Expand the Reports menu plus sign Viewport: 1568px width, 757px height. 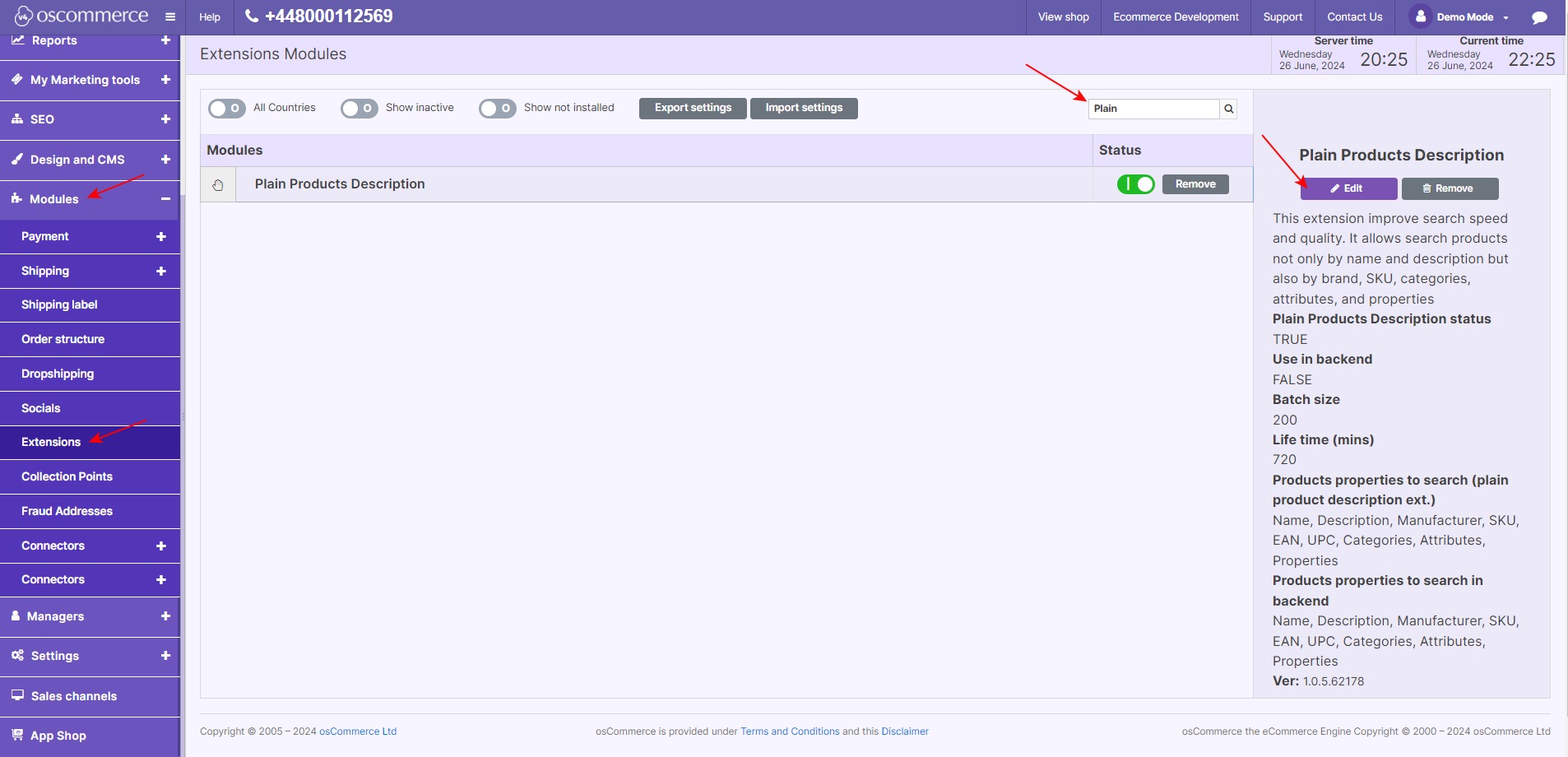click(x=165, y=39)
